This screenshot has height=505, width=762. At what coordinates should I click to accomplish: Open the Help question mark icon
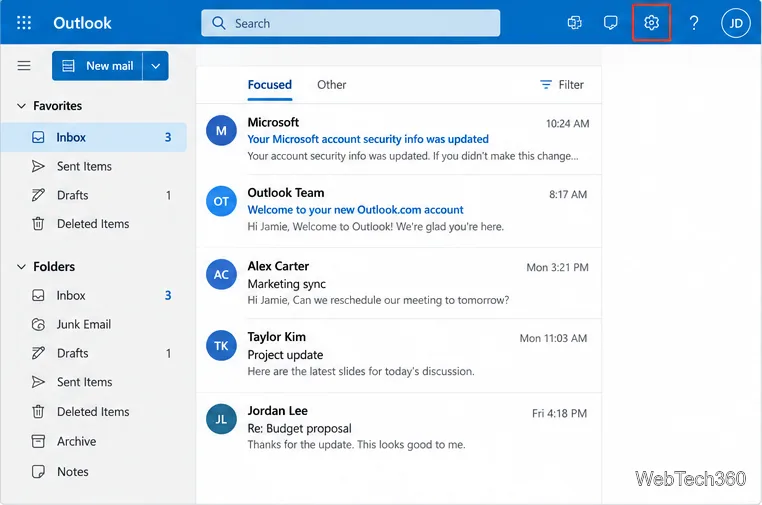tap(694, 23)
